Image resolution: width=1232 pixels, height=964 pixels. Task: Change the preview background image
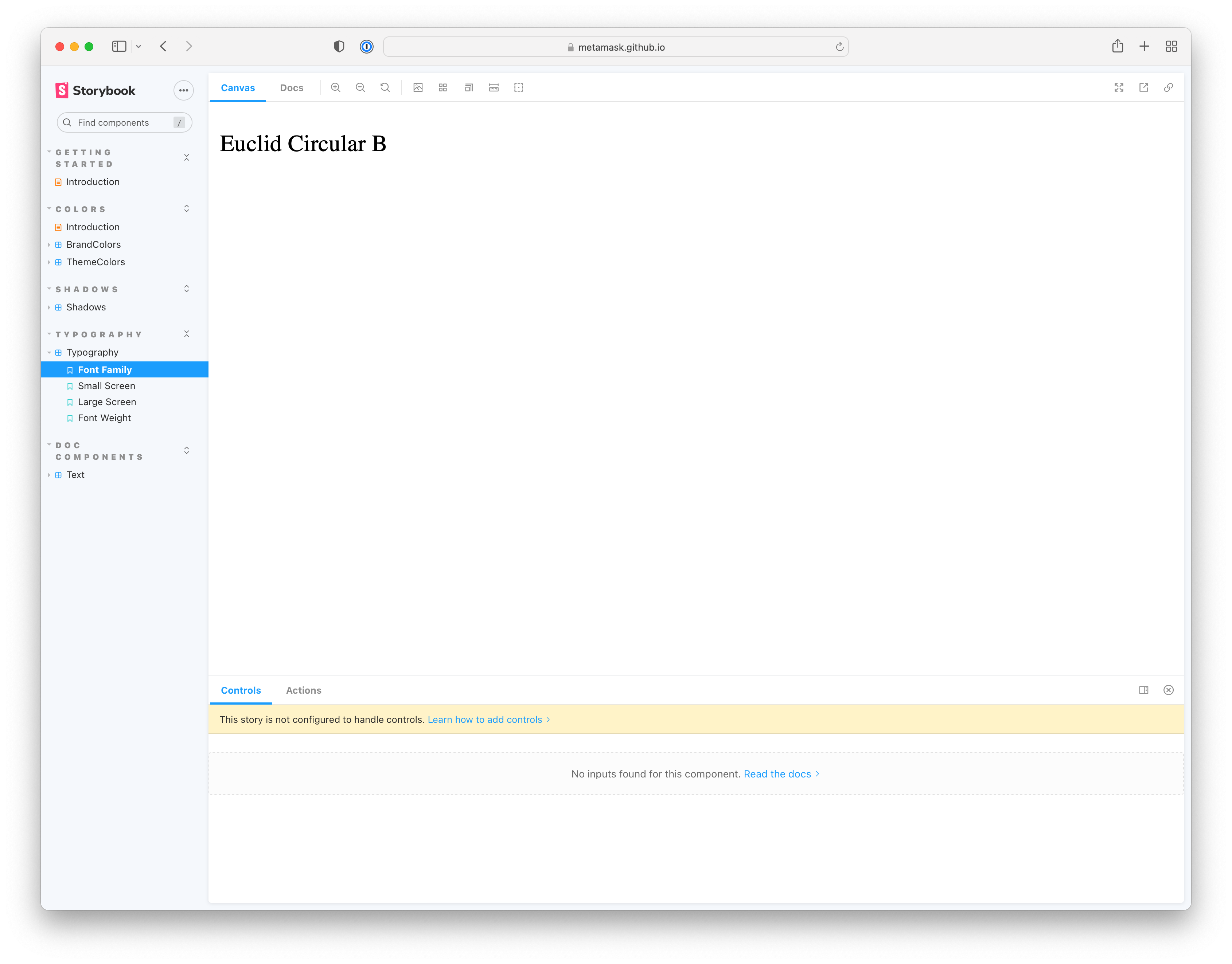(418, 87)
